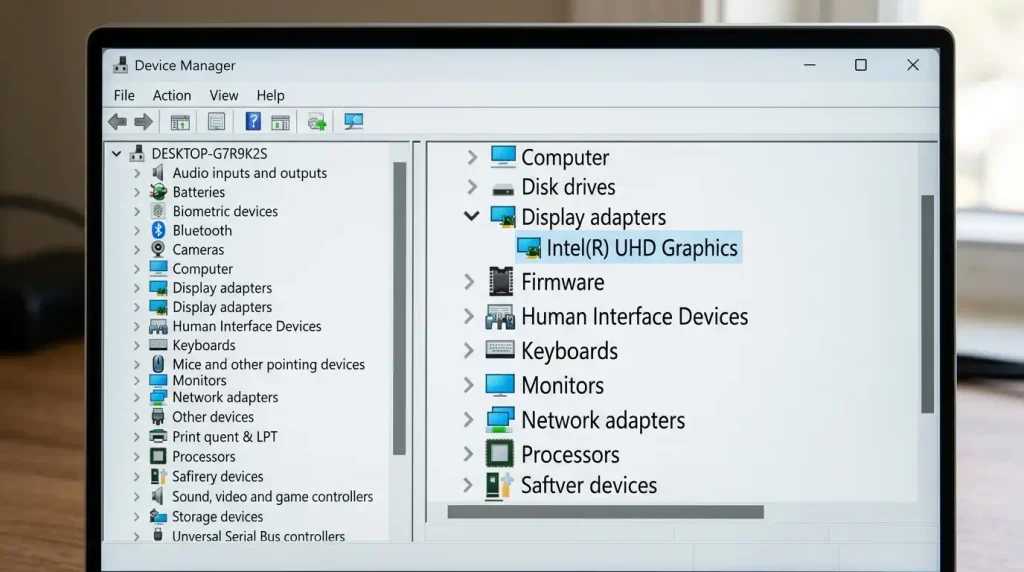Expand the Cameras category
1024x572 pixels.
[136, 249]
